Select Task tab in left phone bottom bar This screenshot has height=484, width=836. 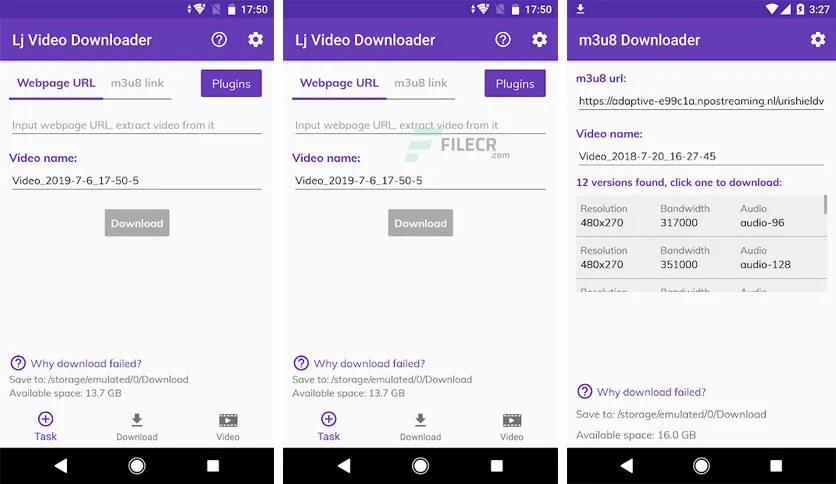click(45, 427)
